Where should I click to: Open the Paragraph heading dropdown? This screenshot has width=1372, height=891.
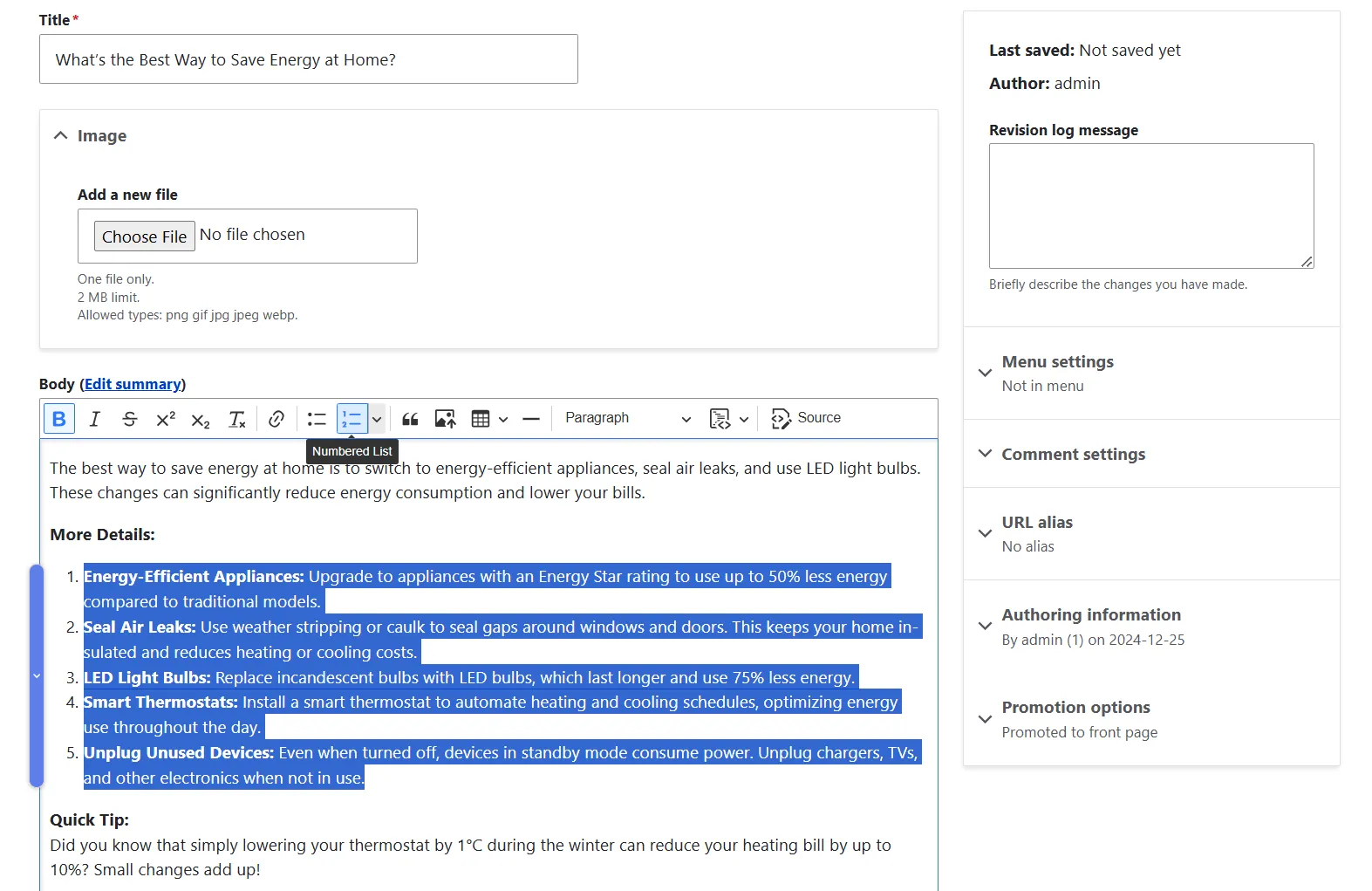628,419
